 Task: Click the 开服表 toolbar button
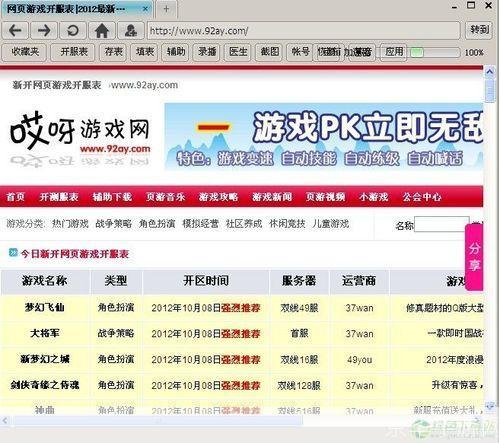(74, 52)
